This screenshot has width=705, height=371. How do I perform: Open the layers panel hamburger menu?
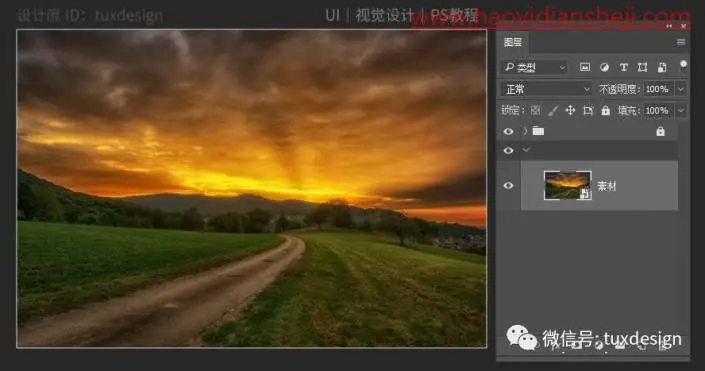click(681, 42)
